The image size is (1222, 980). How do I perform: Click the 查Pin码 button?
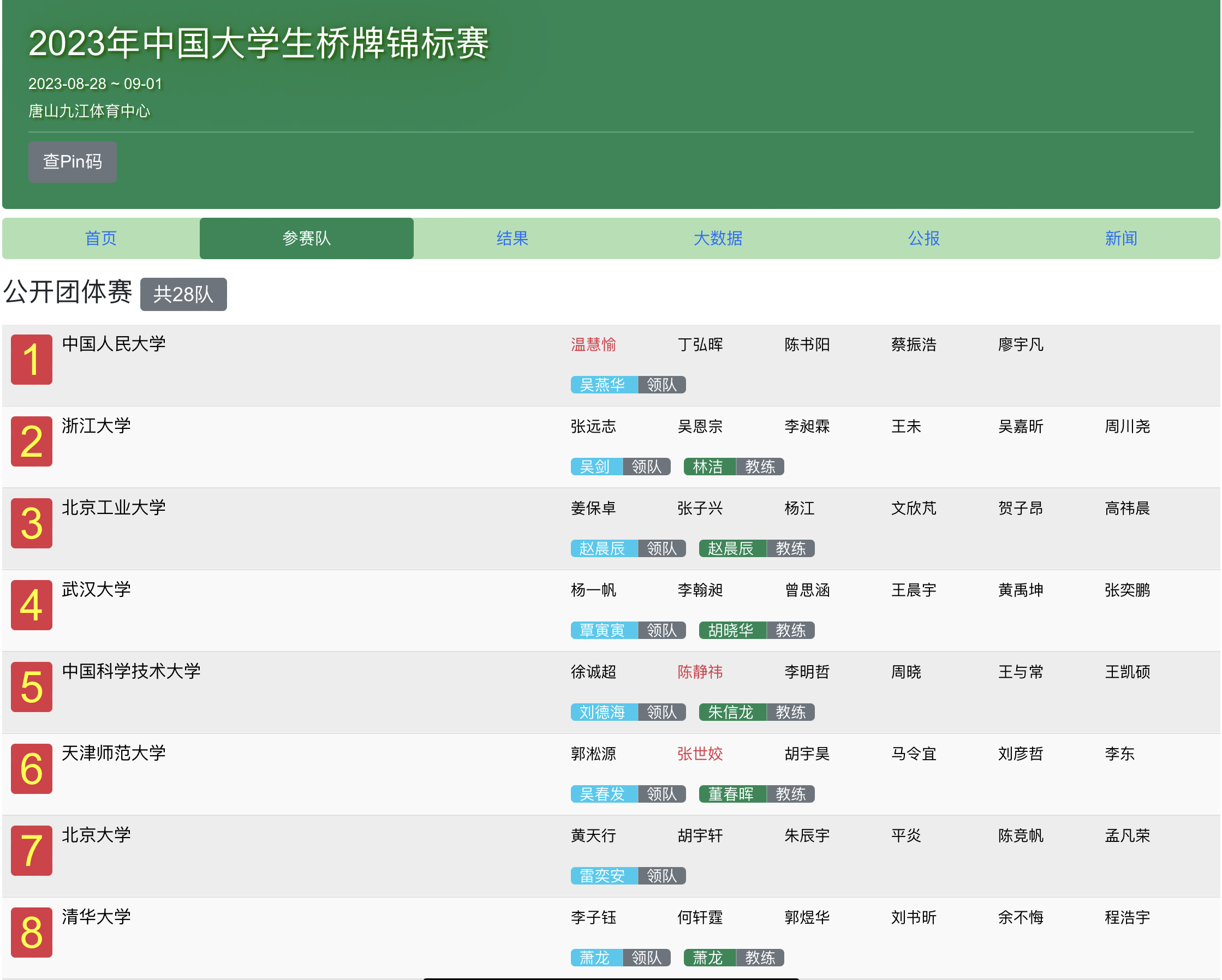pyautogui.click(x=73, y=162)
